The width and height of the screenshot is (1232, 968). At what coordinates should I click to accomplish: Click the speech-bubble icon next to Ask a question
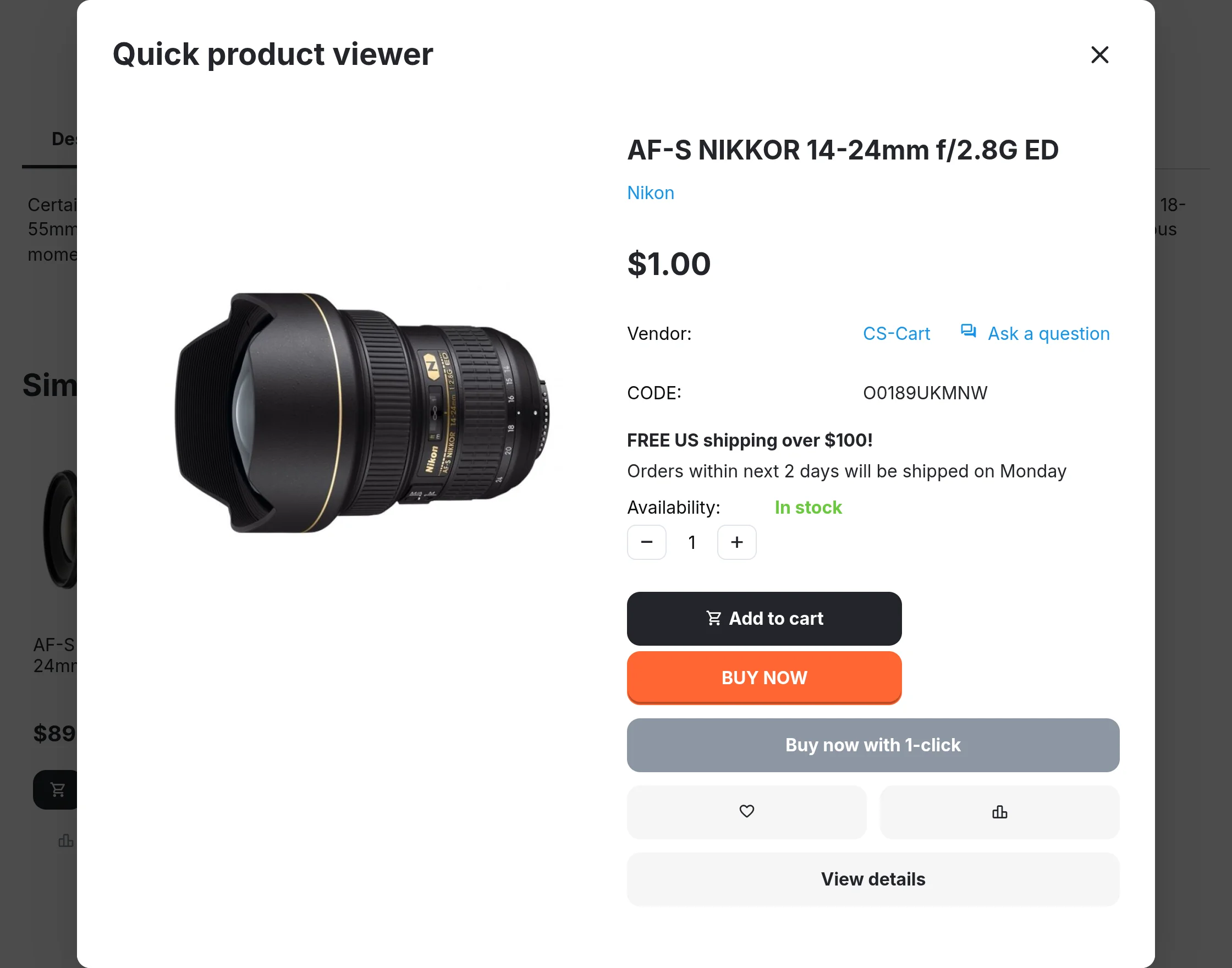point(968,332)
